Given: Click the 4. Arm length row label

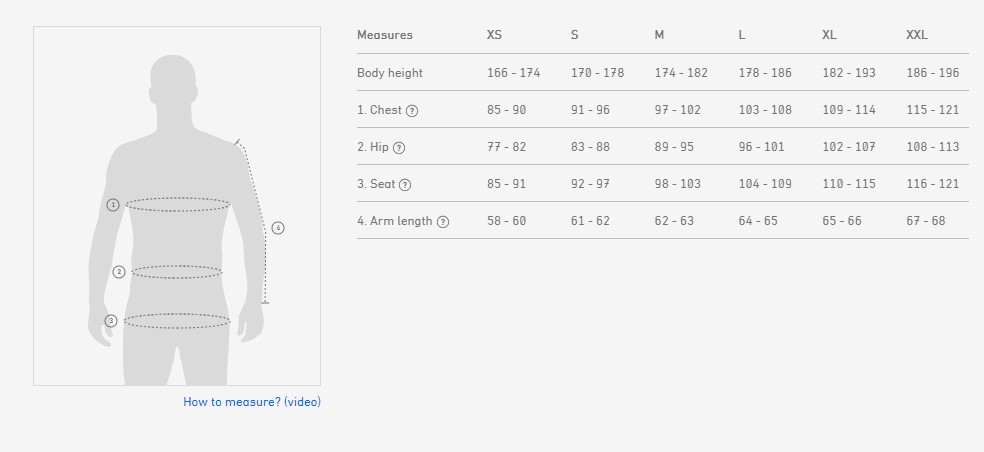Looking at the screenshot, I should click(x=395, y=221).
